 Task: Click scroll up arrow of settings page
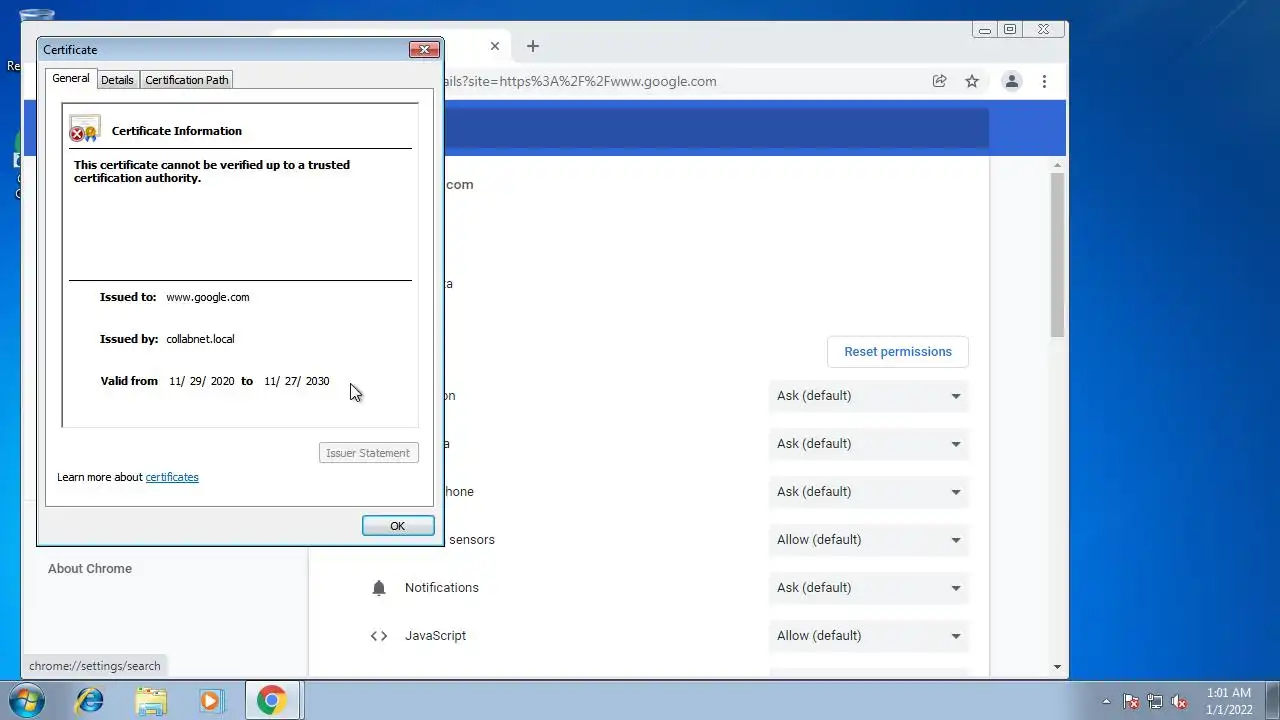tap(1058, 165)
